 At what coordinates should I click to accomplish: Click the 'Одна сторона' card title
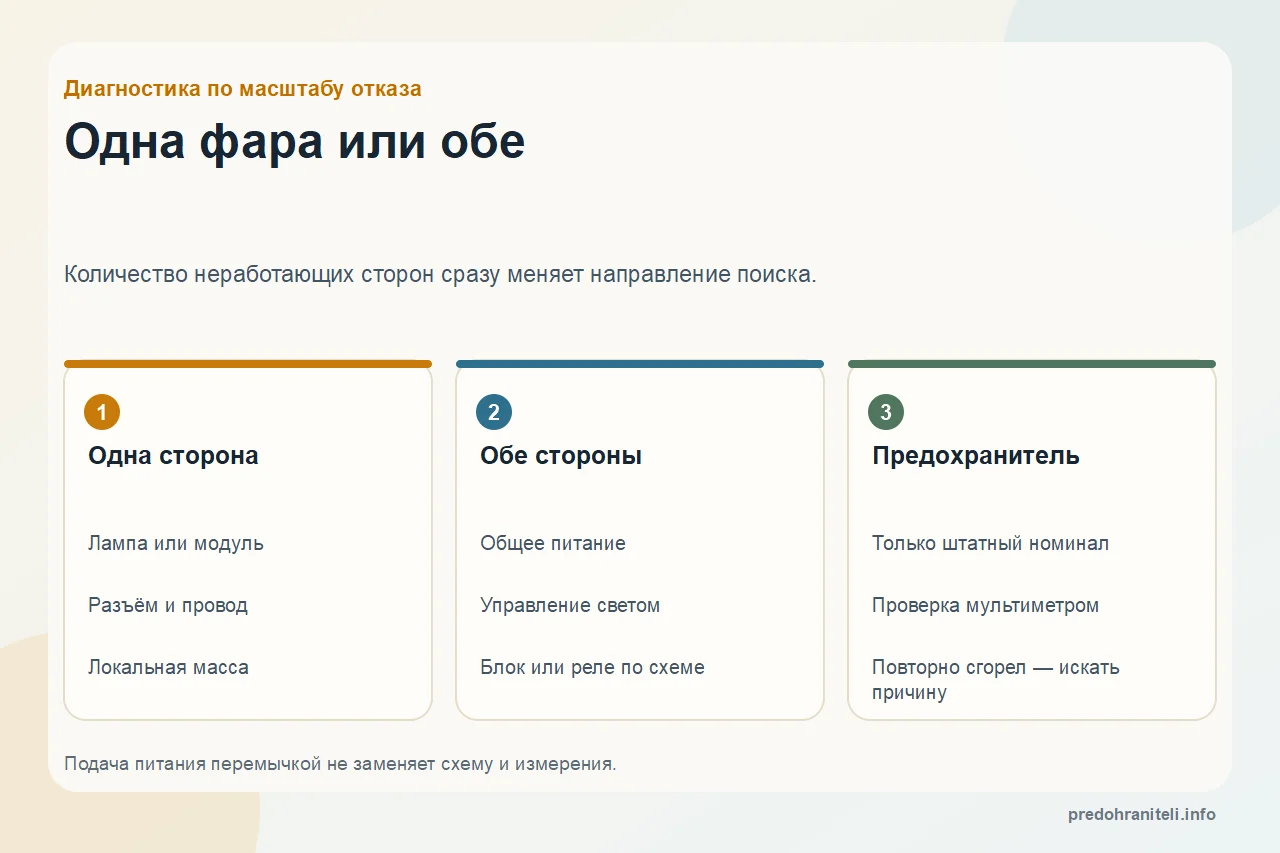[173, 456]
